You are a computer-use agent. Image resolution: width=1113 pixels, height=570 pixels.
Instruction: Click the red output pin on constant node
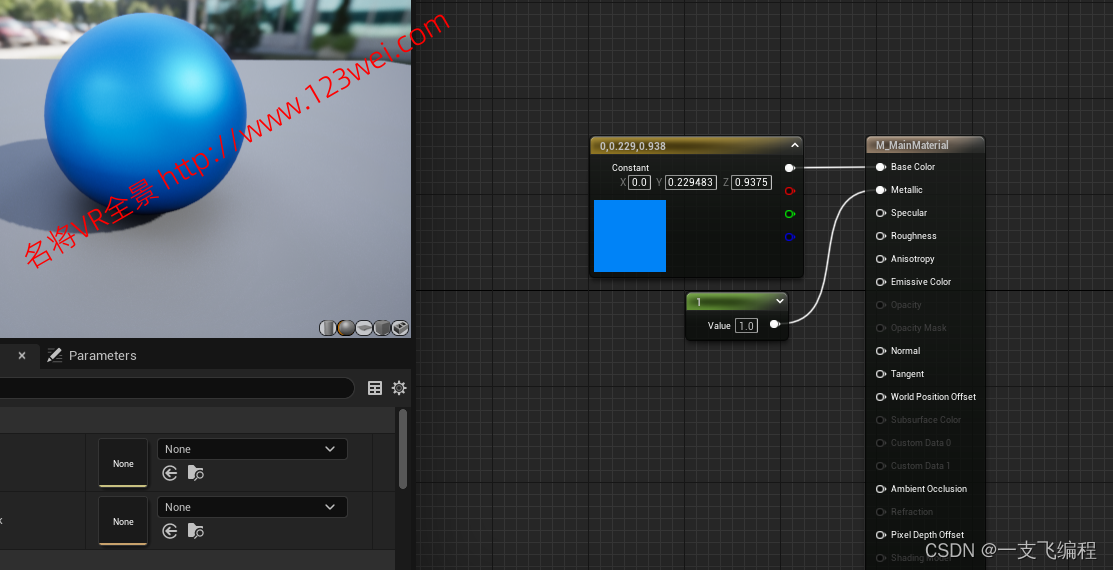coord(789,191)
